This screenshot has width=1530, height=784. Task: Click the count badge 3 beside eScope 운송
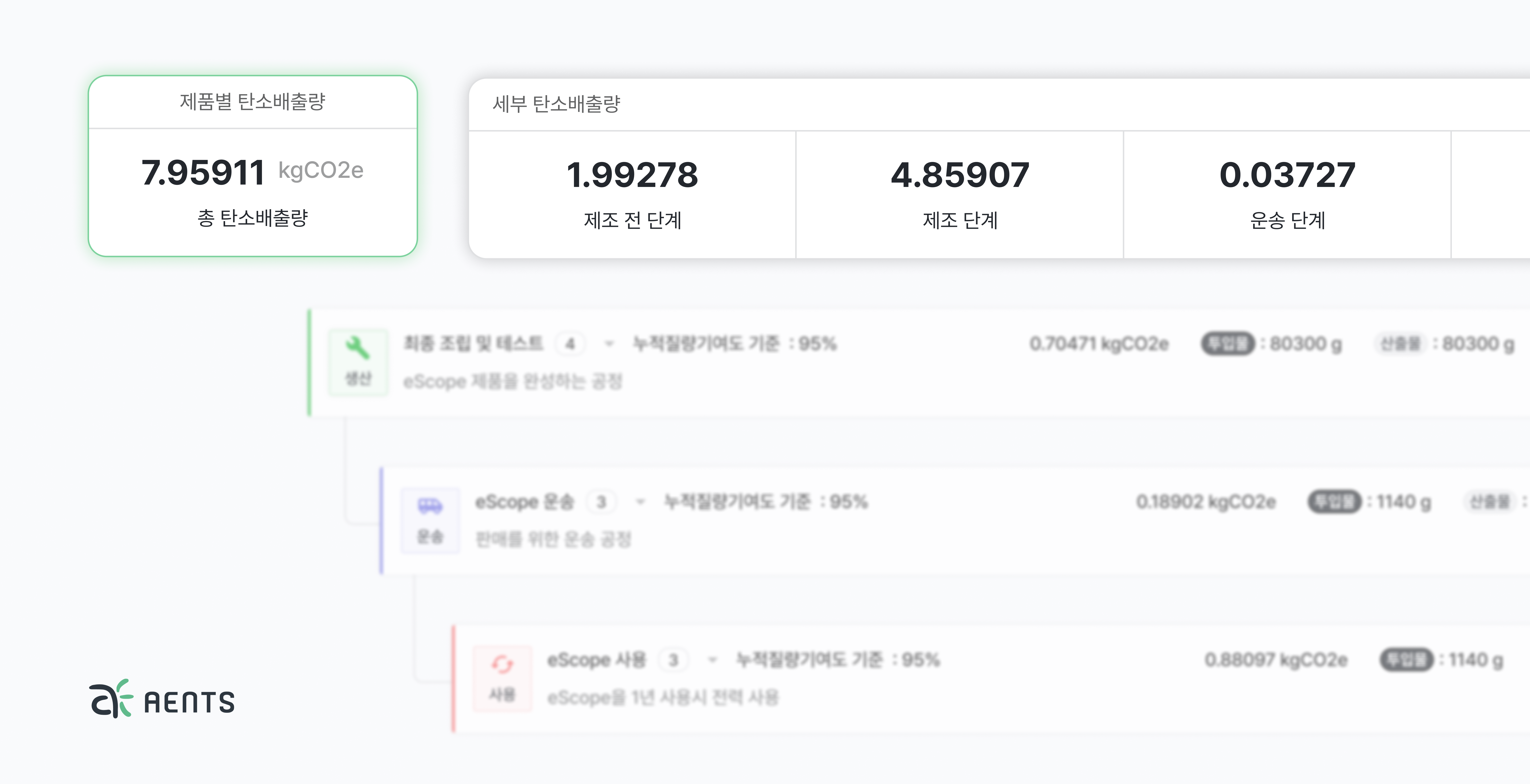601,502
